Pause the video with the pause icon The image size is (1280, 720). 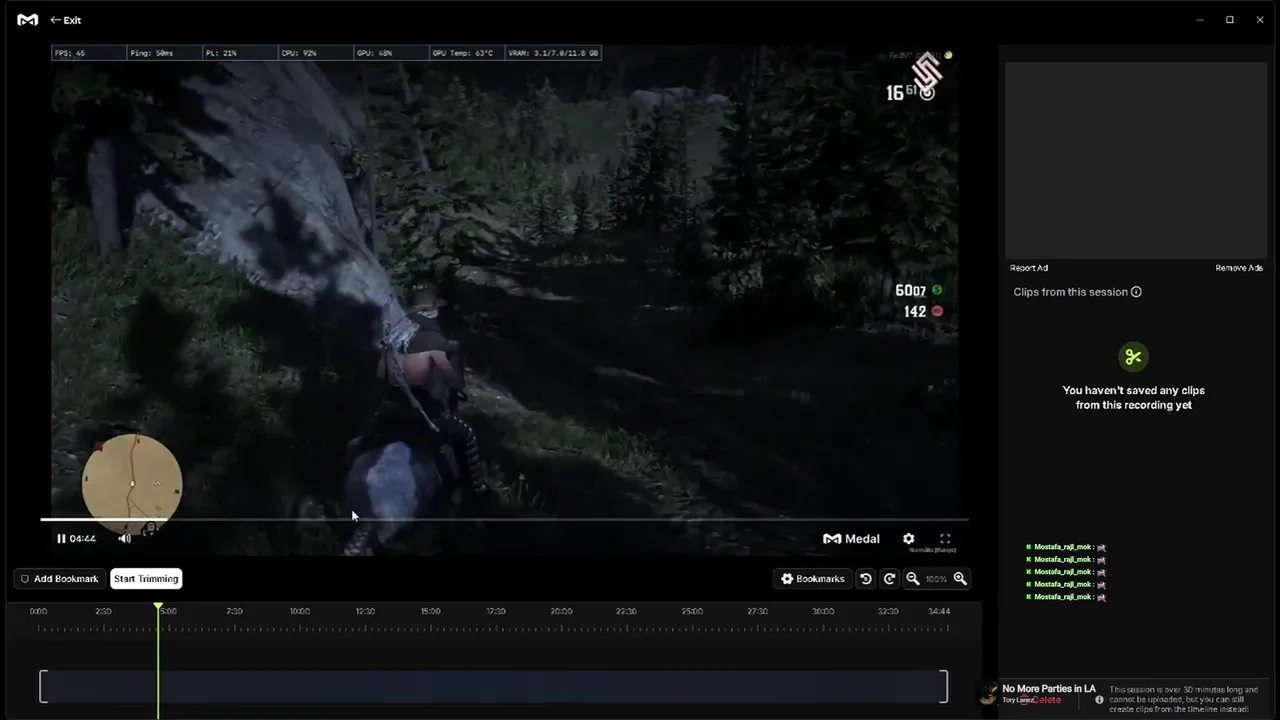pyautogui.click(x=61, y=538)
